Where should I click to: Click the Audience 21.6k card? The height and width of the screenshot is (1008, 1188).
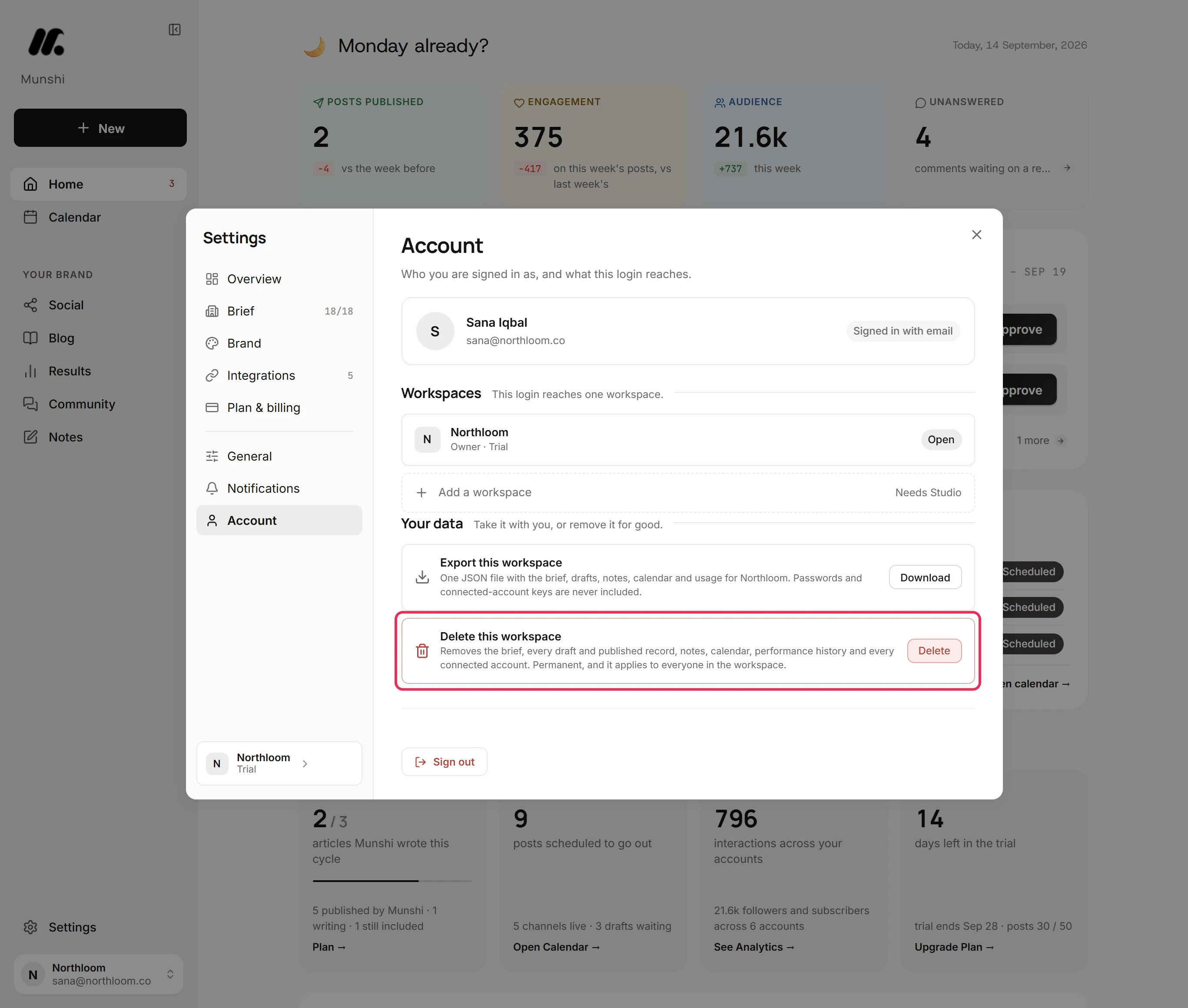(x=794, y=146)
